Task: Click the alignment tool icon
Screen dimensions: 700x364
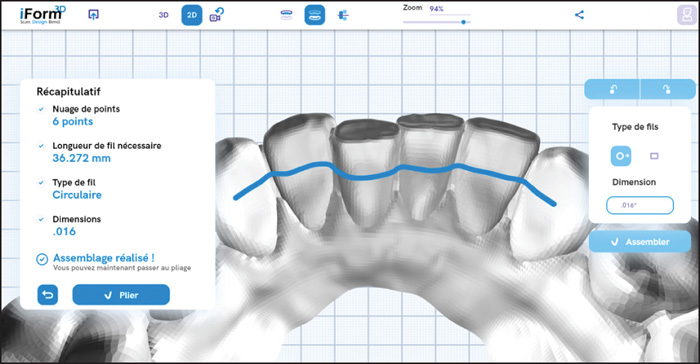Action: click(x=343, y=15)
